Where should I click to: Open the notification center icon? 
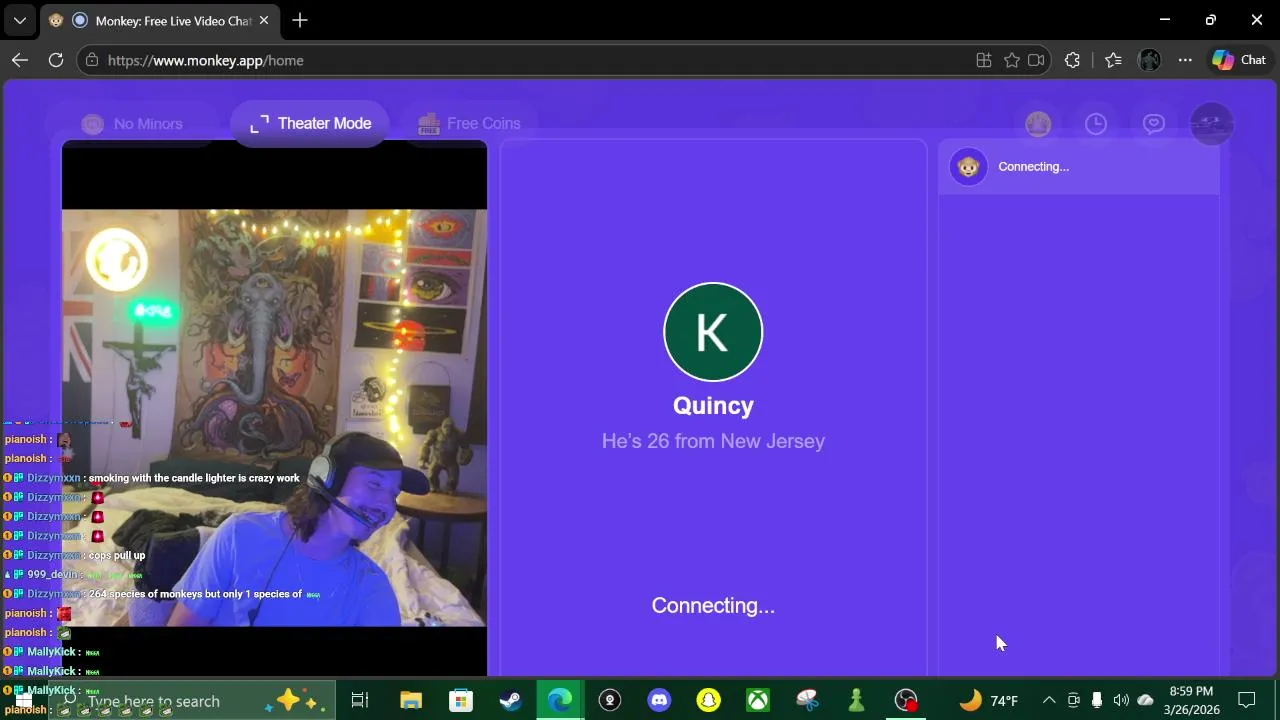(1247, 701)
